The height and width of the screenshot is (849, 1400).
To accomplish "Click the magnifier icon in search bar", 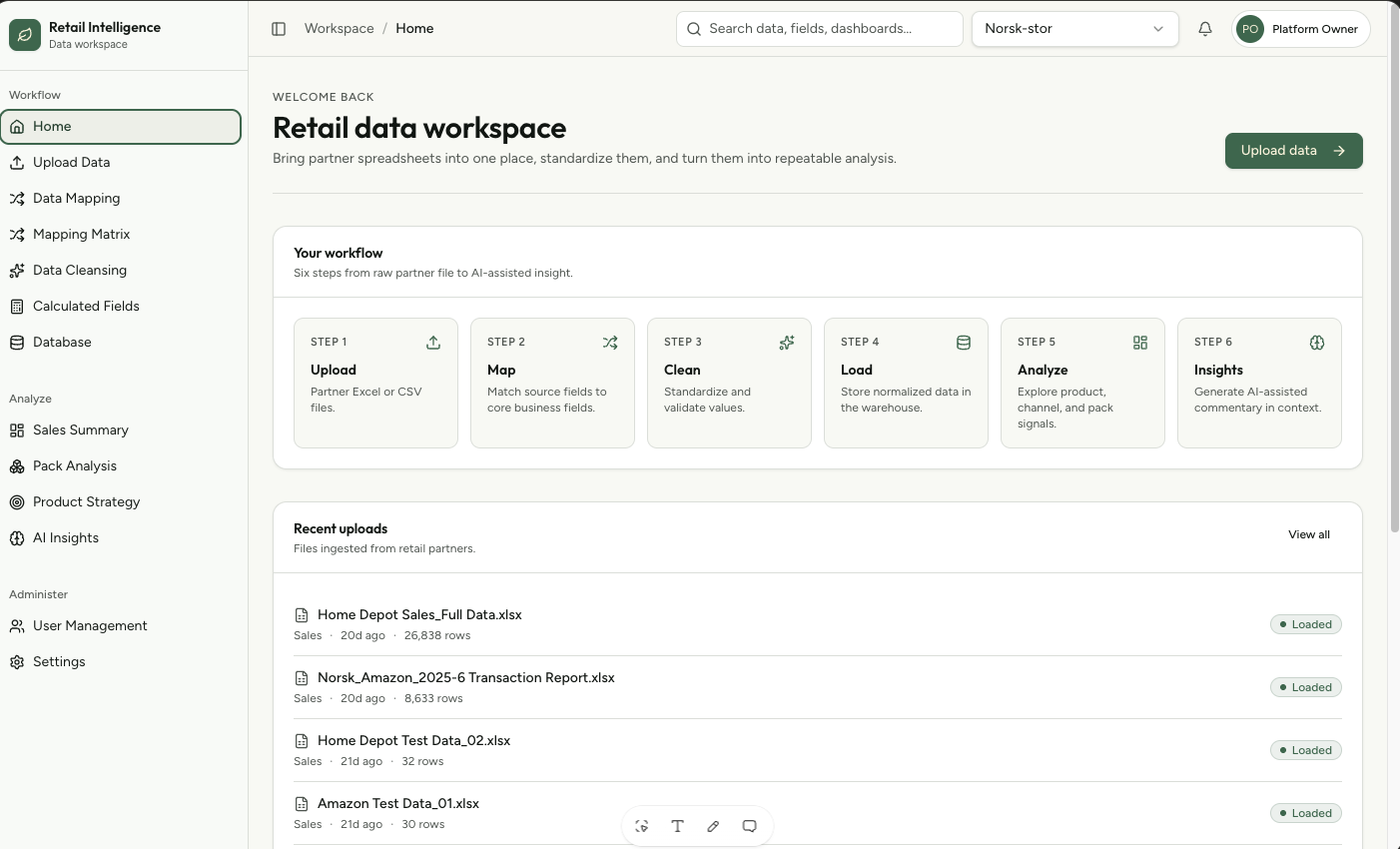I will (x=694, y=29).
